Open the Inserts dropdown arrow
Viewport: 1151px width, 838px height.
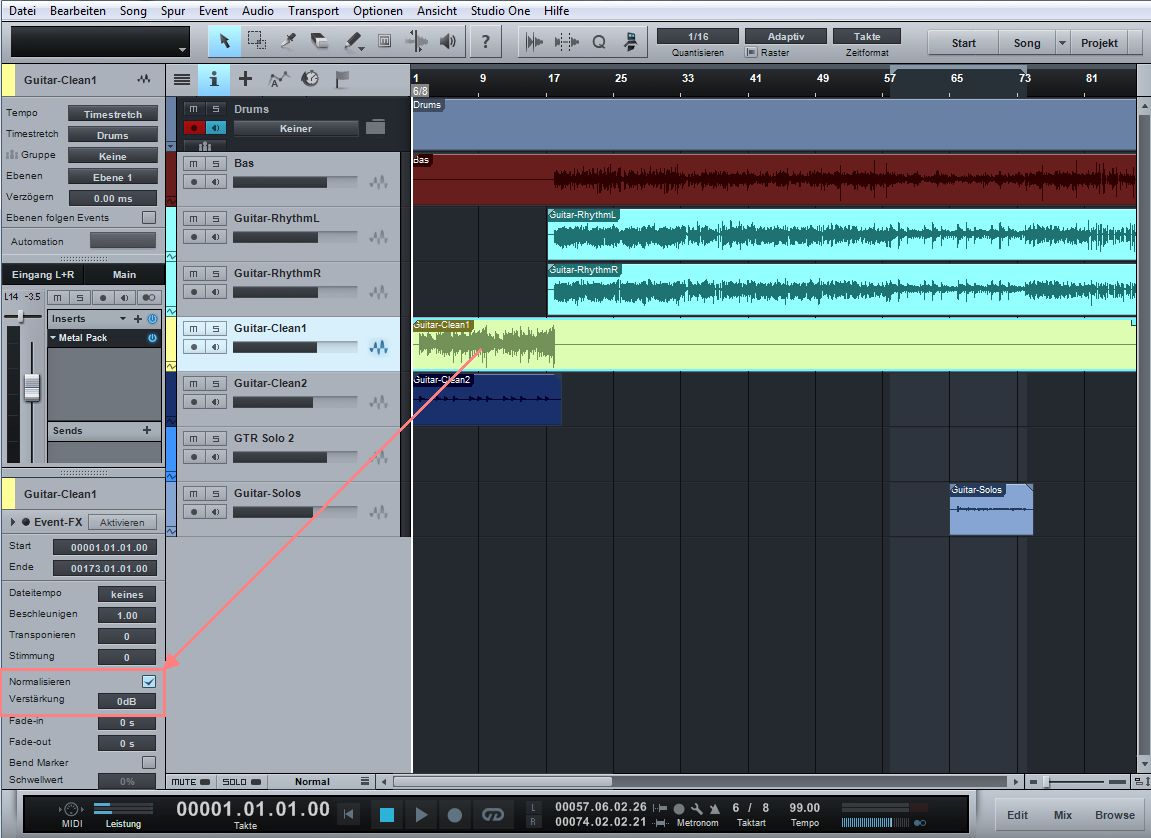(123, 318)
